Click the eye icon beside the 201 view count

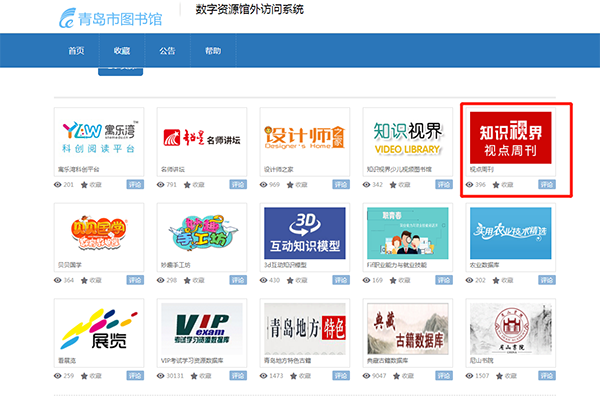click(x=58, y=185)
